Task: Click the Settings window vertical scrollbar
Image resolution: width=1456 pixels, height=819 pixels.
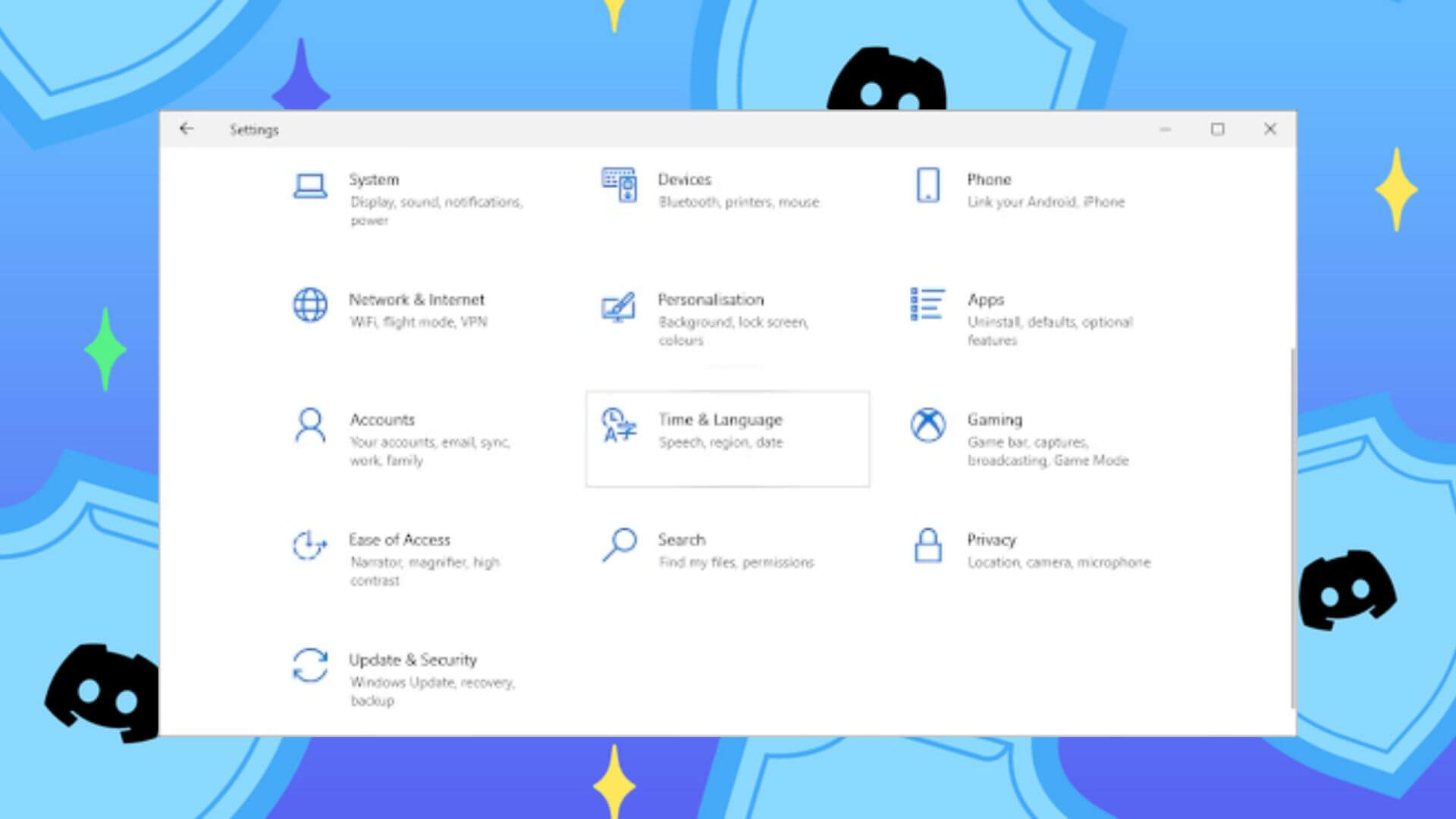Action: (x=1292, y=528)
